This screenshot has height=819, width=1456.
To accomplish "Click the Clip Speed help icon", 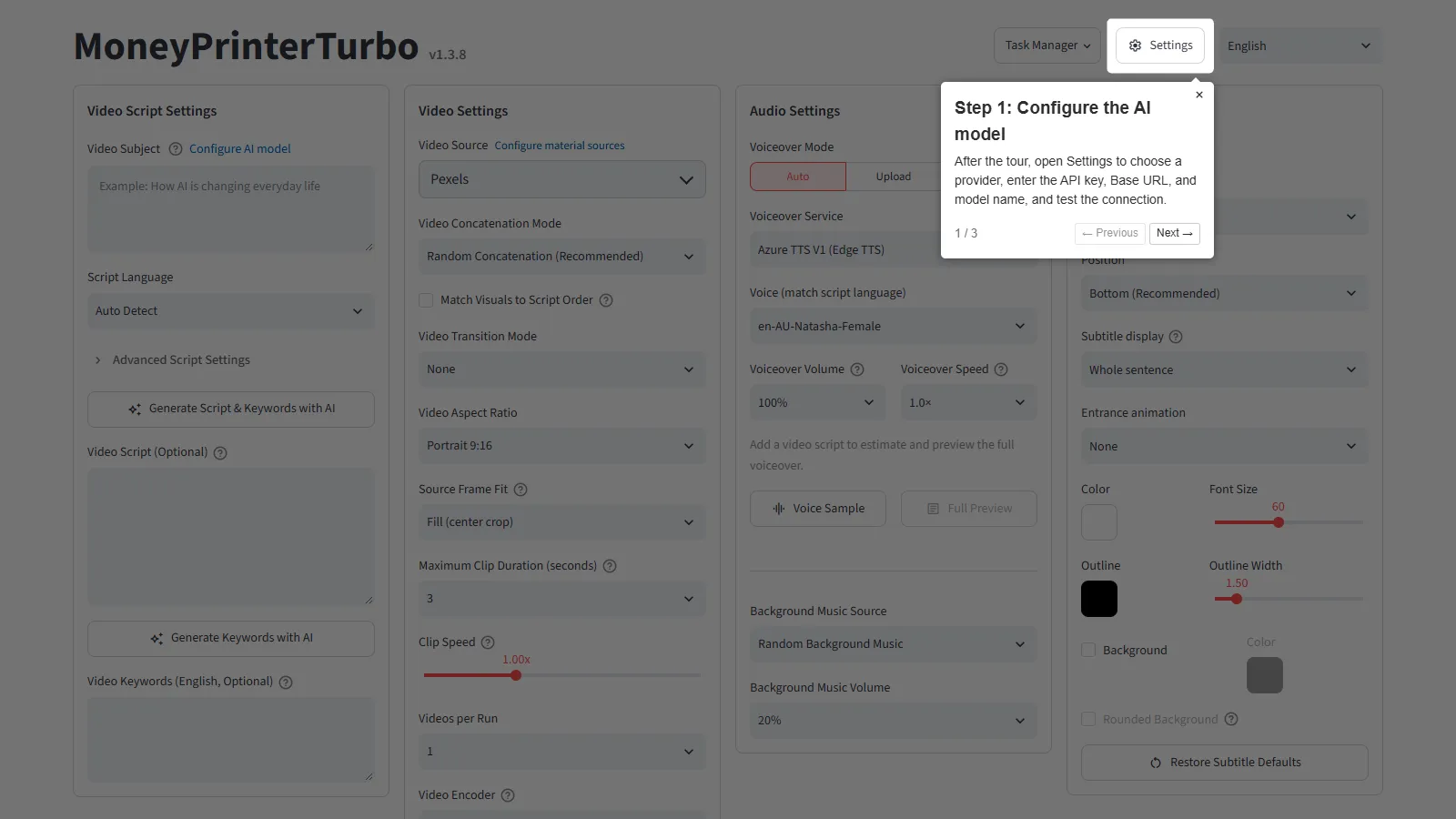I will click(x=488, y=642).
